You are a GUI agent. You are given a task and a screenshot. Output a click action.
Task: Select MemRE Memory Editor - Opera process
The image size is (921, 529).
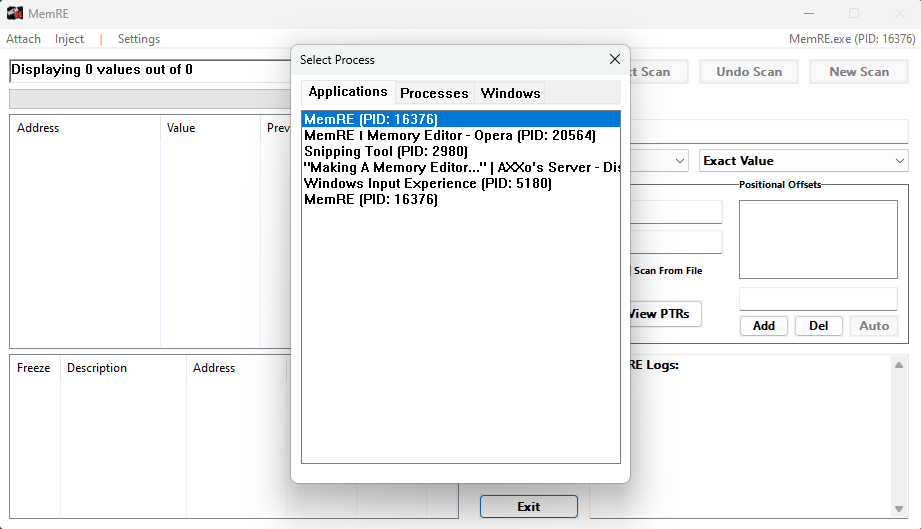pos(450,135)
